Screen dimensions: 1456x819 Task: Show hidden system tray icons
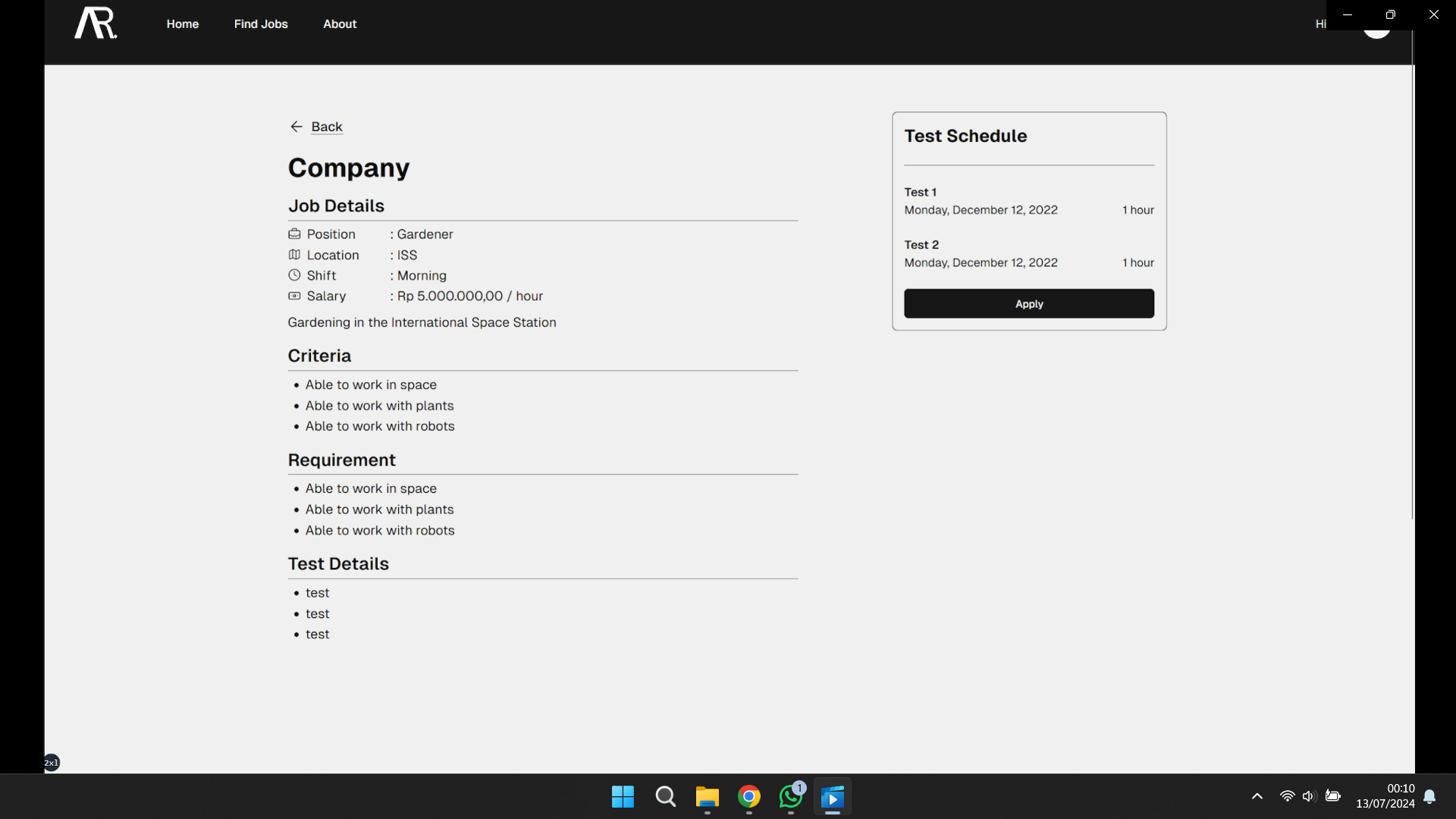tap(1257, 796)
